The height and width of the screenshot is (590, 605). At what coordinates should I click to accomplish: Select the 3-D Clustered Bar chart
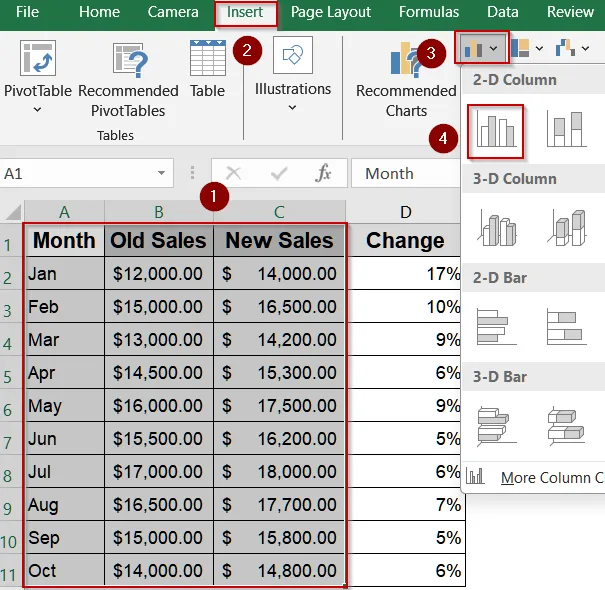pyautogui.click(x=497, y=426)
